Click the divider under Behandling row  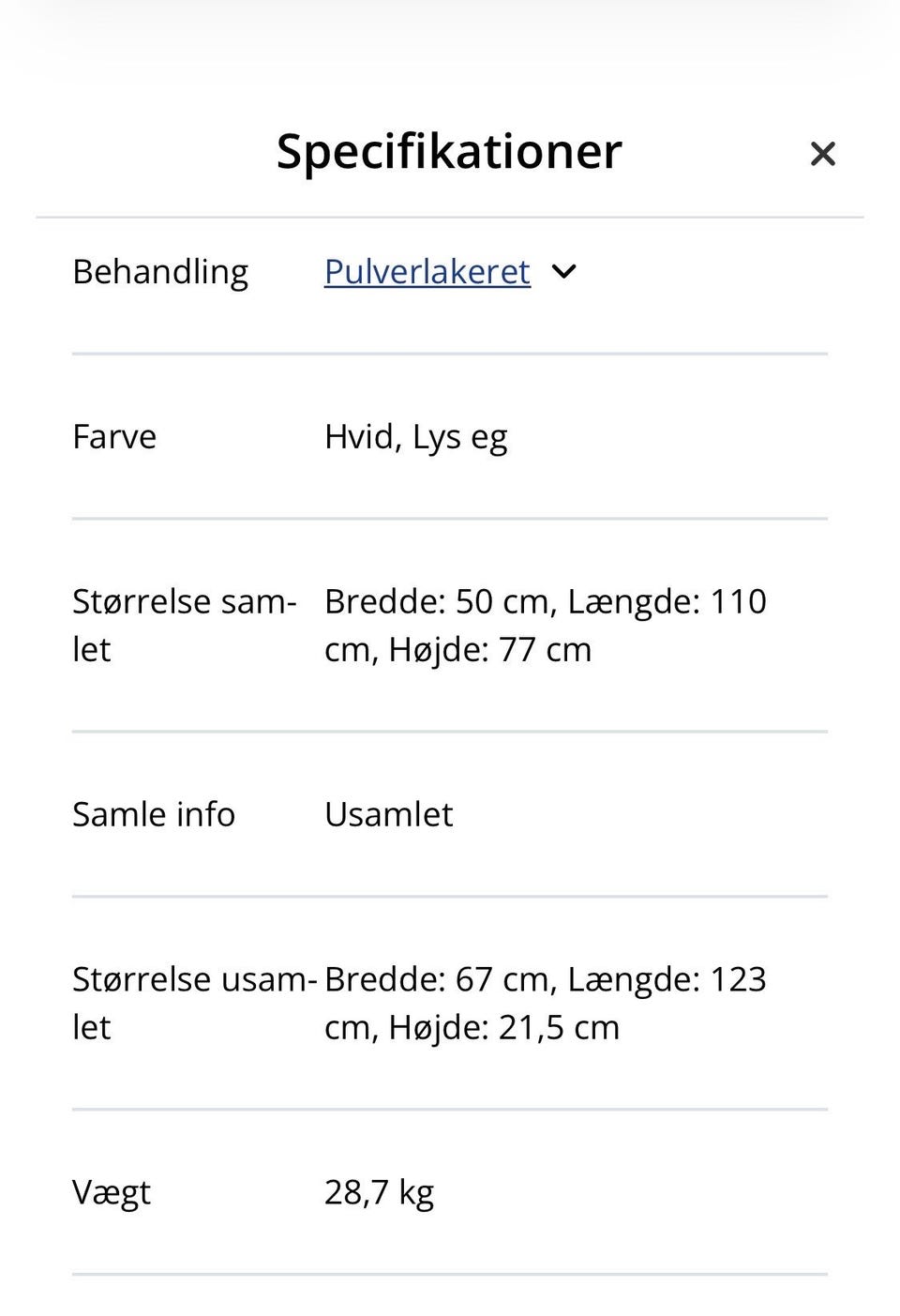coord(450,353)
